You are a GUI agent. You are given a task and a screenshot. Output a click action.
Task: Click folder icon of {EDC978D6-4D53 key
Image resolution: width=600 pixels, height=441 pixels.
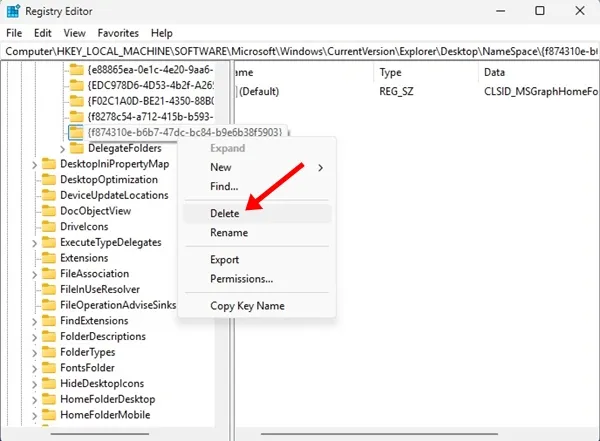(77, 85)
